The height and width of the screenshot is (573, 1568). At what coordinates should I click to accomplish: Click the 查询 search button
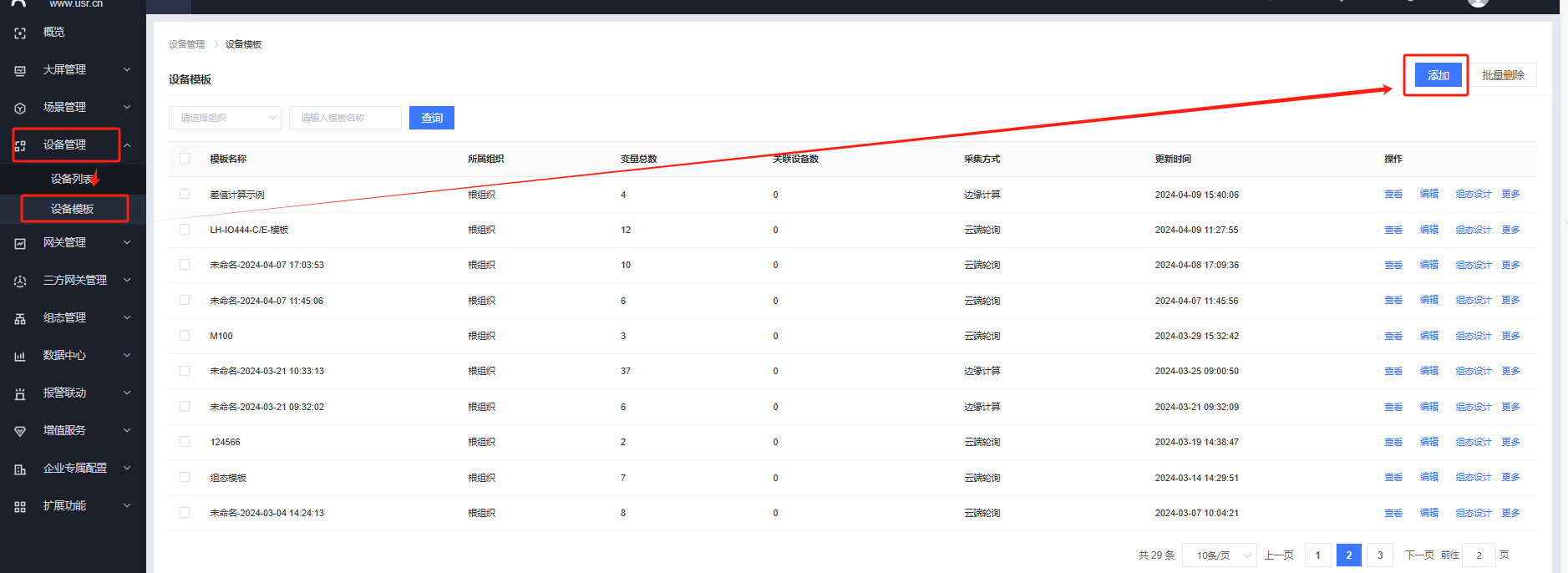point(432,118)
